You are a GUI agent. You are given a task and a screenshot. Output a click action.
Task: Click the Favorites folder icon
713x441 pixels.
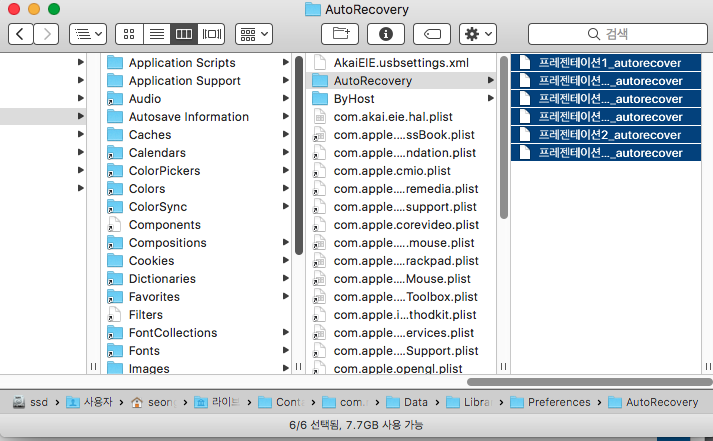[x=115, y=297]
